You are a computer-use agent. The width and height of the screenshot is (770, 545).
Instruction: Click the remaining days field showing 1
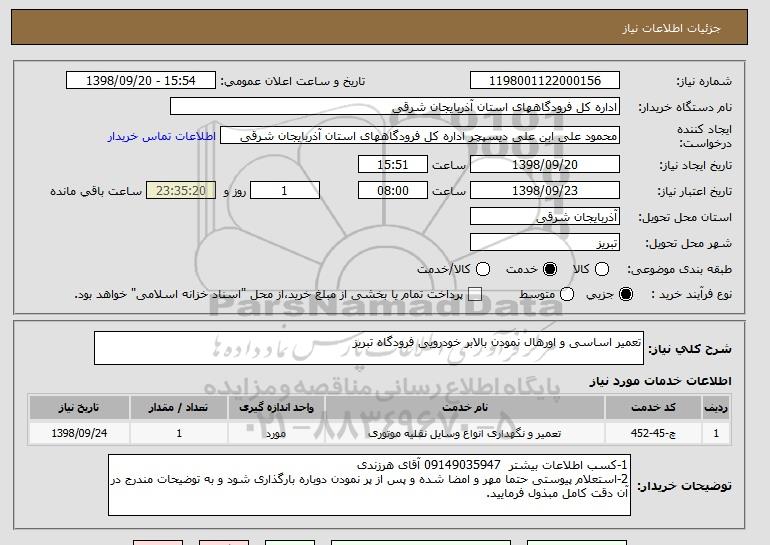(285, 191)
